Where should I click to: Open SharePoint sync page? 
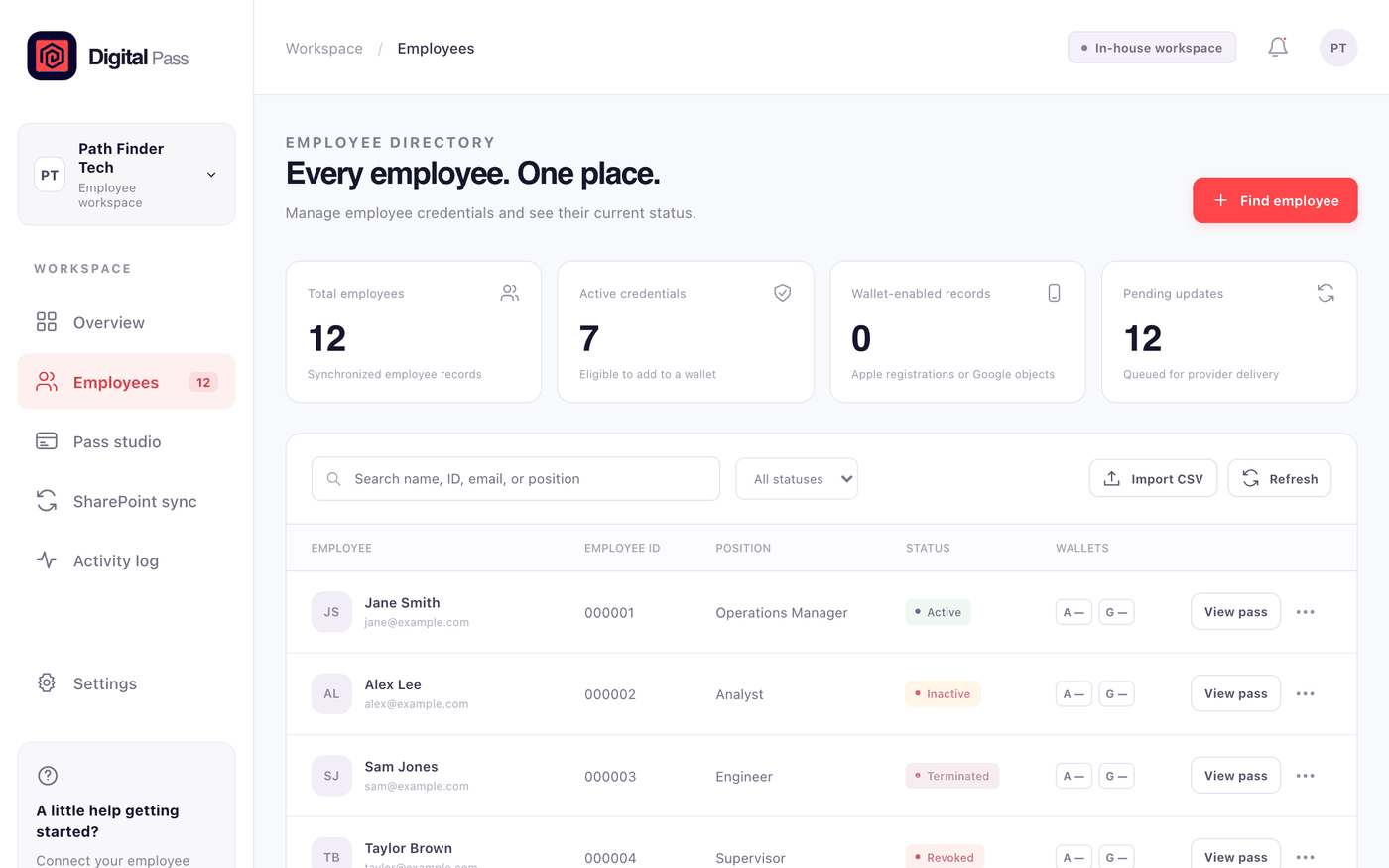126,501
